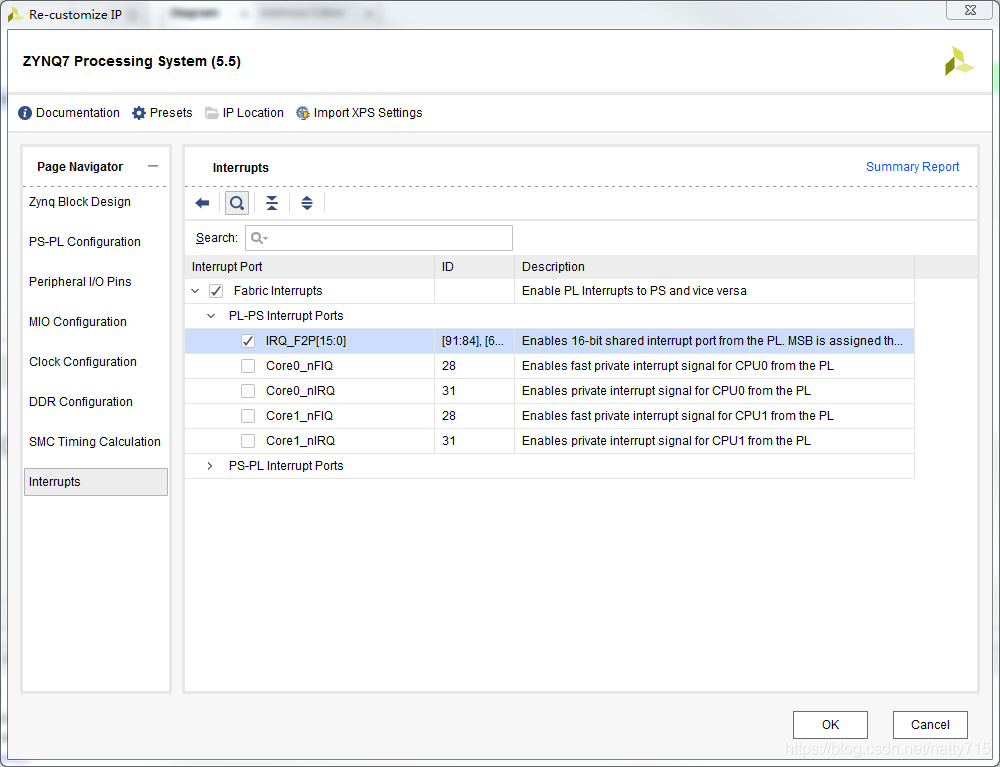Click 'Enable PL Interrupts to PS and vice versa'
This screenshot has width=1000, height=767.
[x=634, y=291]
